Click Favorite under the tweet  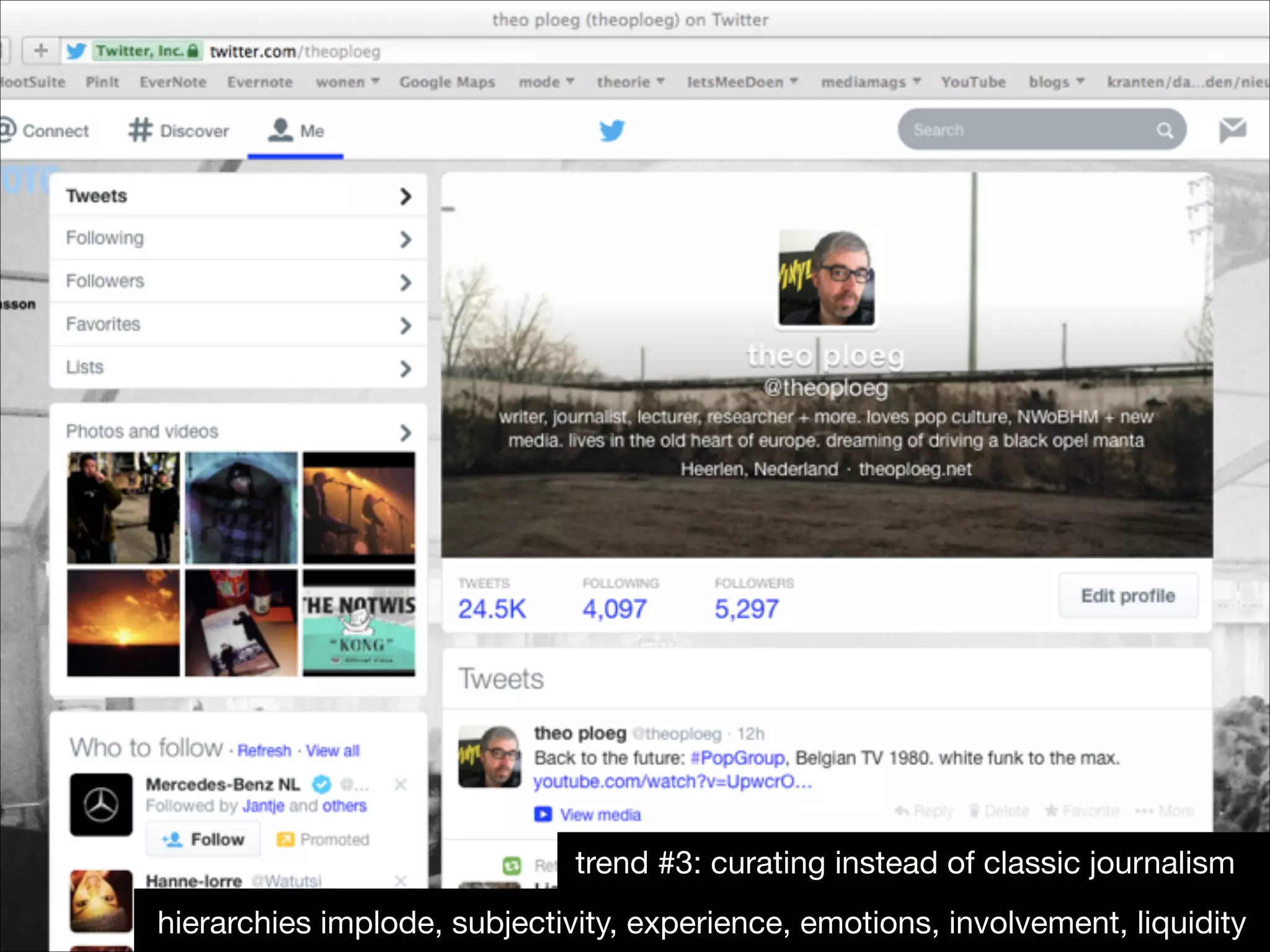tap(1082, 811)
